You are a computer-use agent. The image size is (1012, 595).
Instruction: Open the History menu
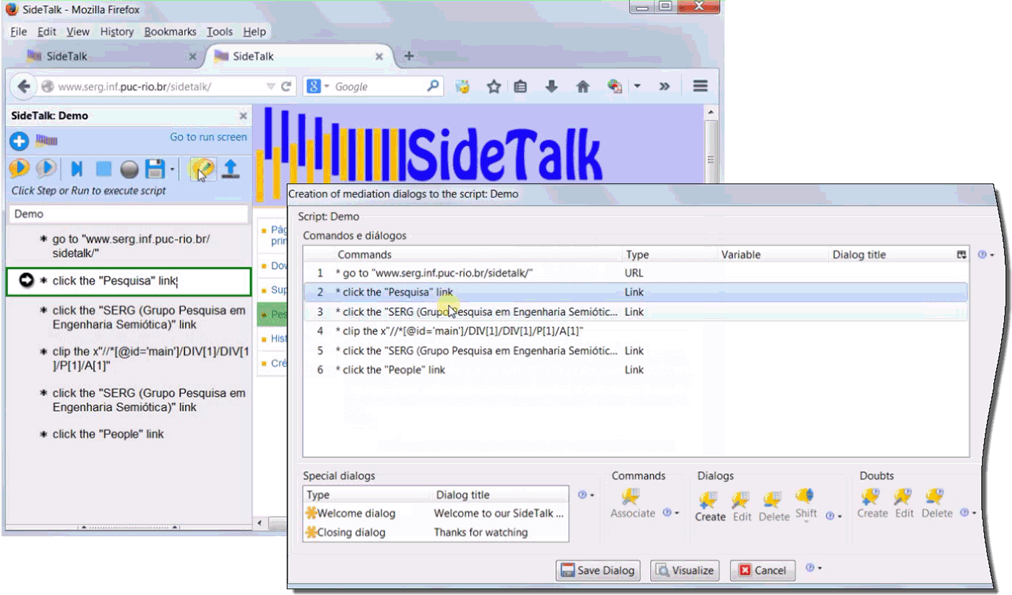tap(117, 32)
